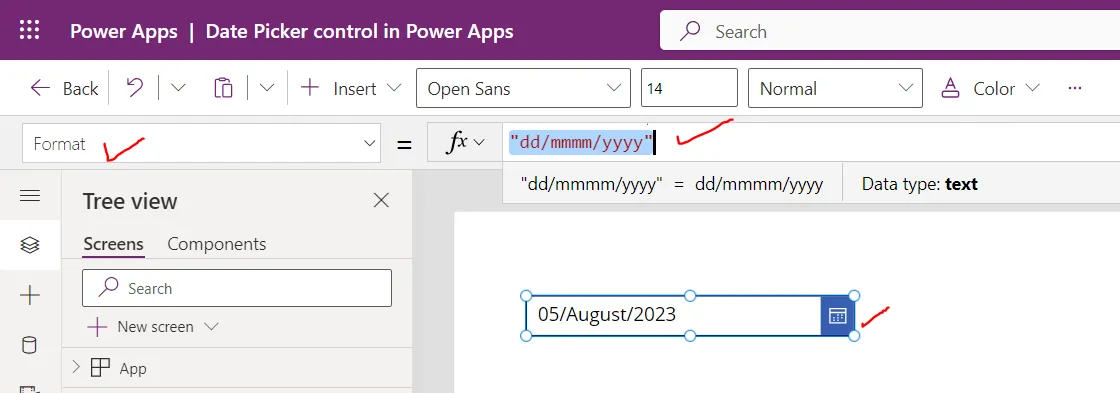
Task: Select the App item in tree view
Action: [x=133, y=369]
